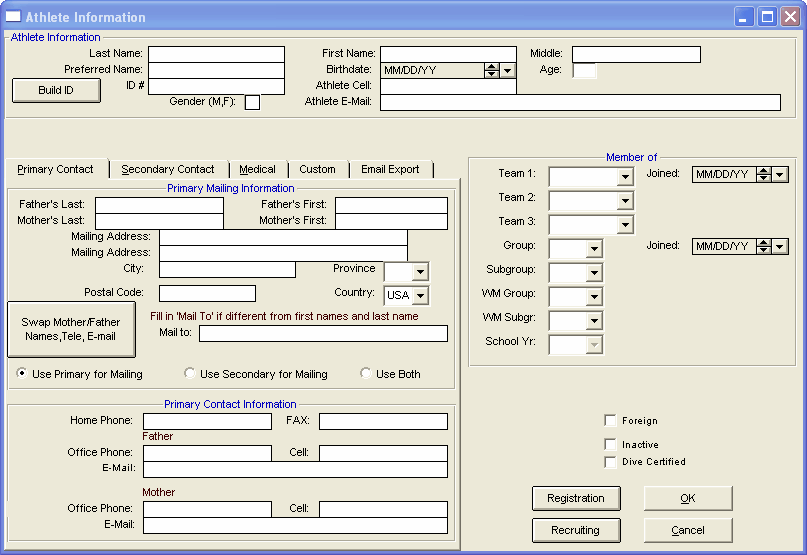Open the Email Export tab
The height and width of the screenshot is (555, 807).
click(390, 170)
